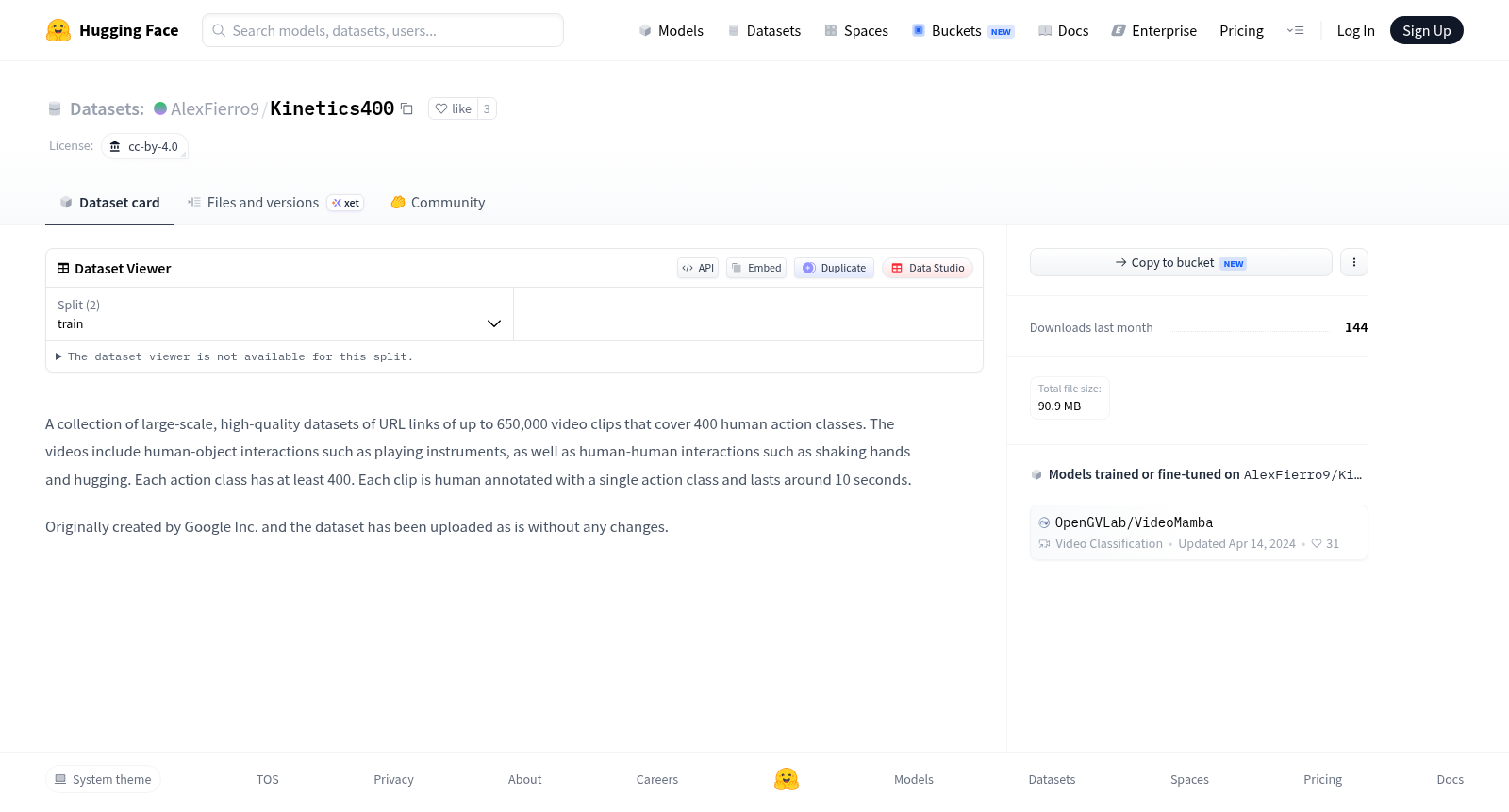1509x812 pixels.
Task: Open the OpenGVLab/VideoMamba model card
Action: click(x=1199, y=533)
